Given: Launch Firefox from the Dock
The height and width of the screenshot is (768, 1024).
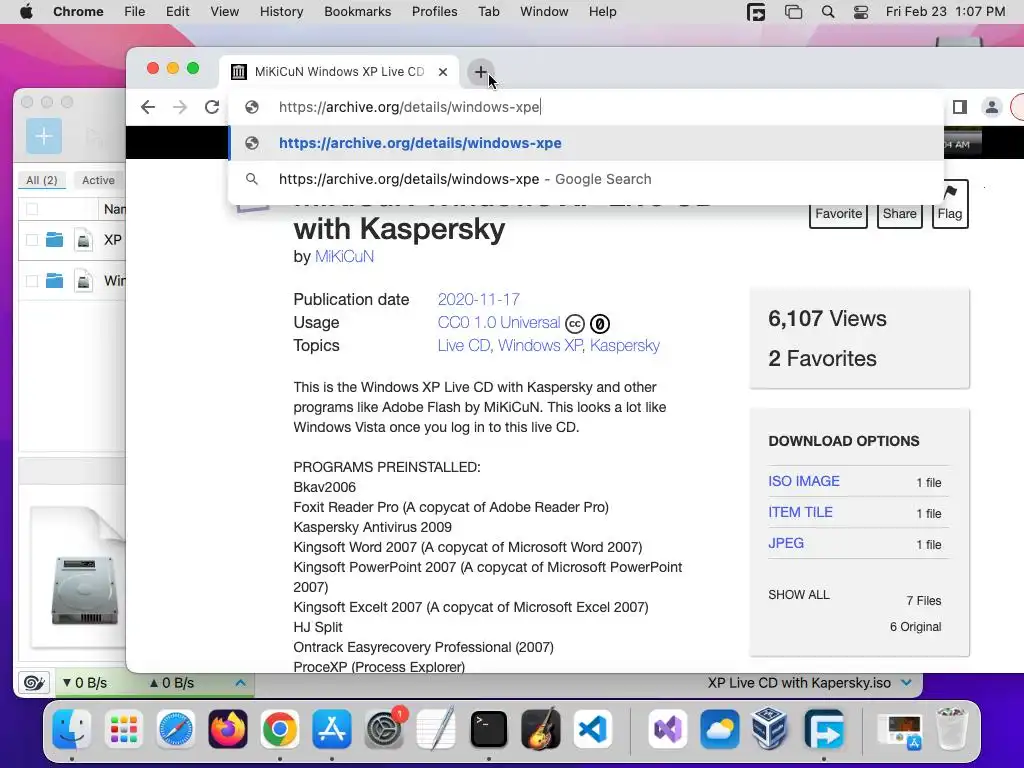Looking at the screenshot, I should click(x=228, y=729).
